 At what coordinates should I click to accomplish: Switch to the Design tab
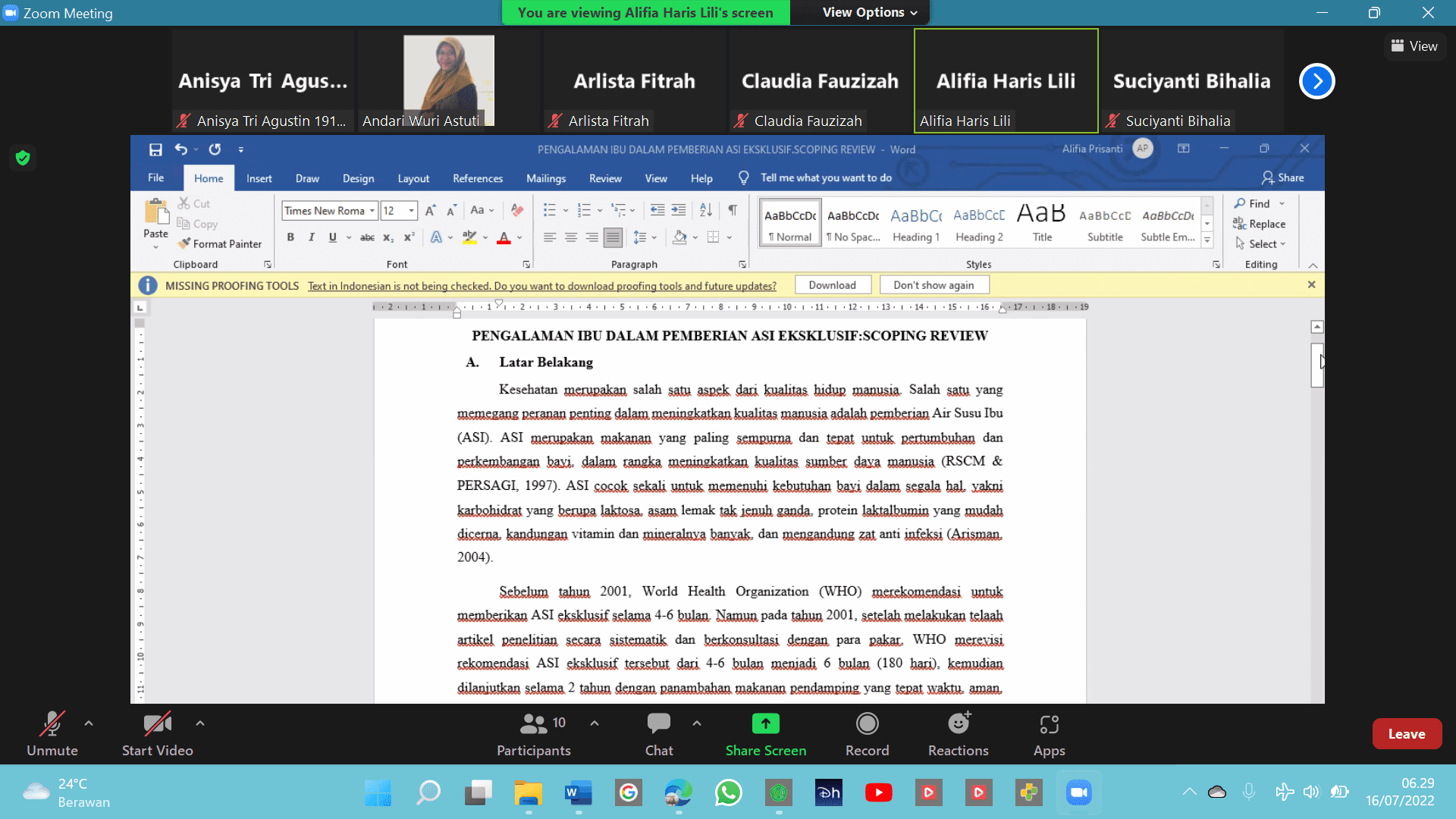tap(358, 178)
